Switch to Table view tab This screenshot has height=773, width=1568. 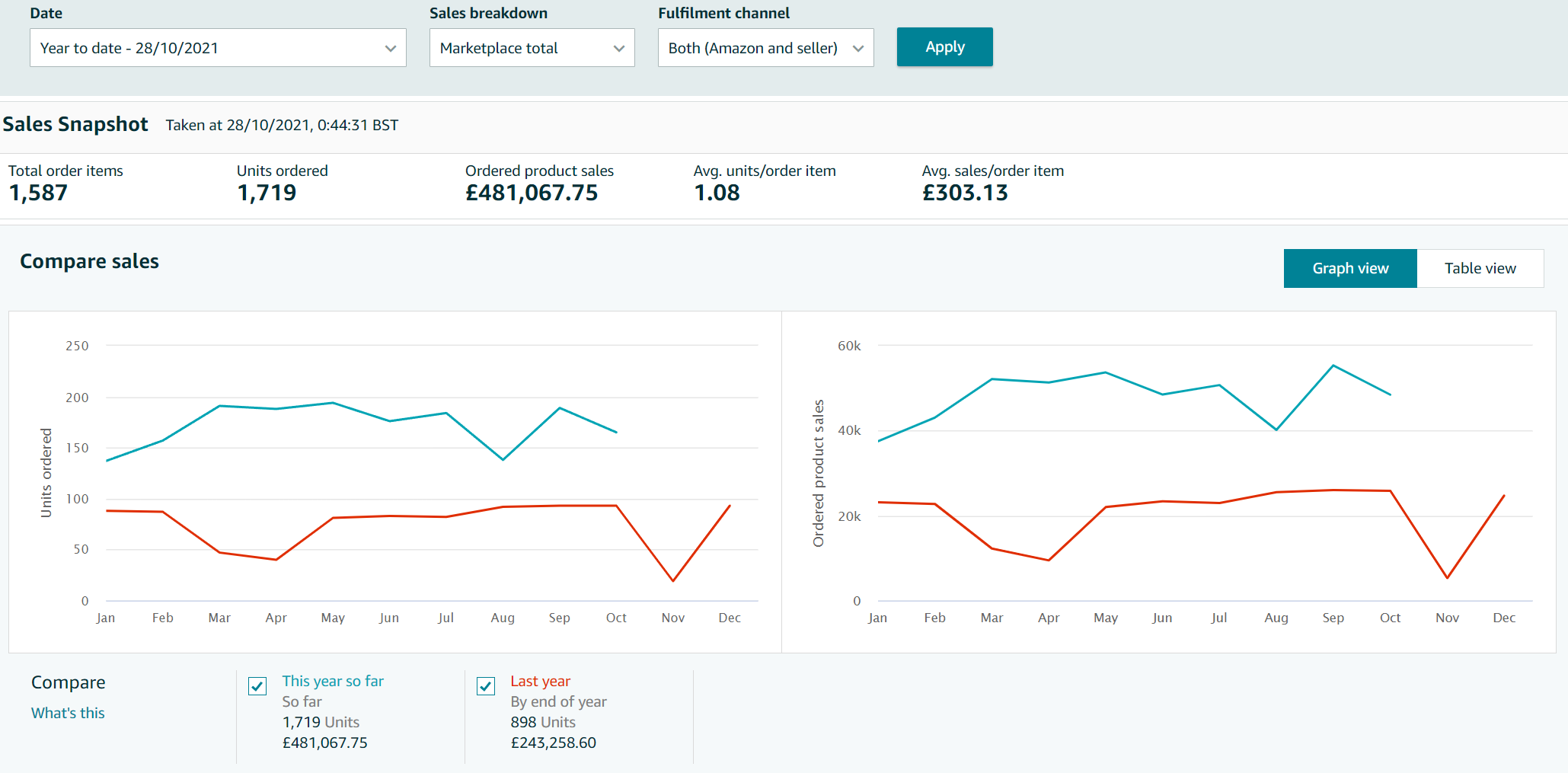point(1480,268)
